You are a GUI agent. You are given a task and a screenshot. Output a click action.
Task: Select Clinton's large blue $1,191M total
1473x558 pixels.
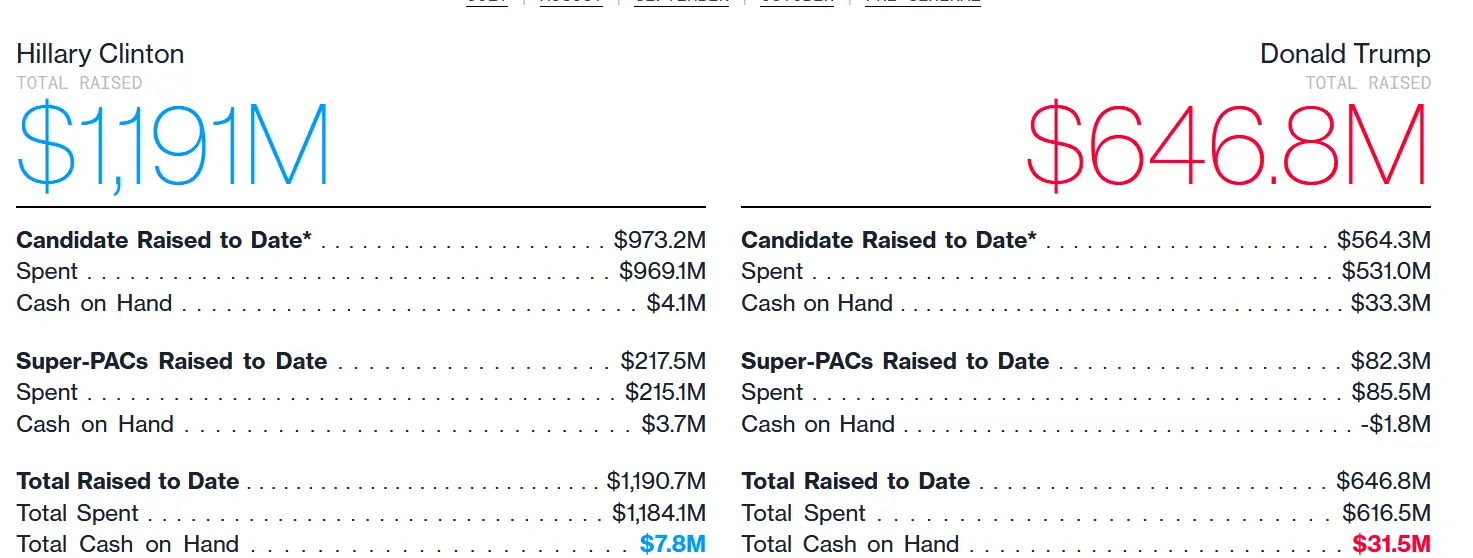[x=173, y=147]
